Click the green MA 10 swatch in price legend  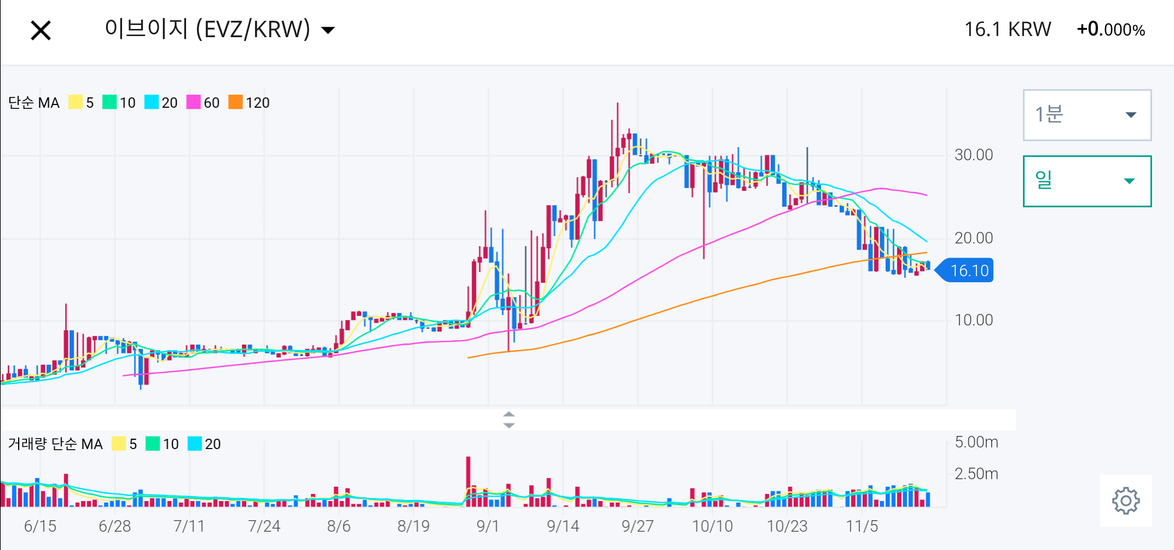[x=110, y=103]
